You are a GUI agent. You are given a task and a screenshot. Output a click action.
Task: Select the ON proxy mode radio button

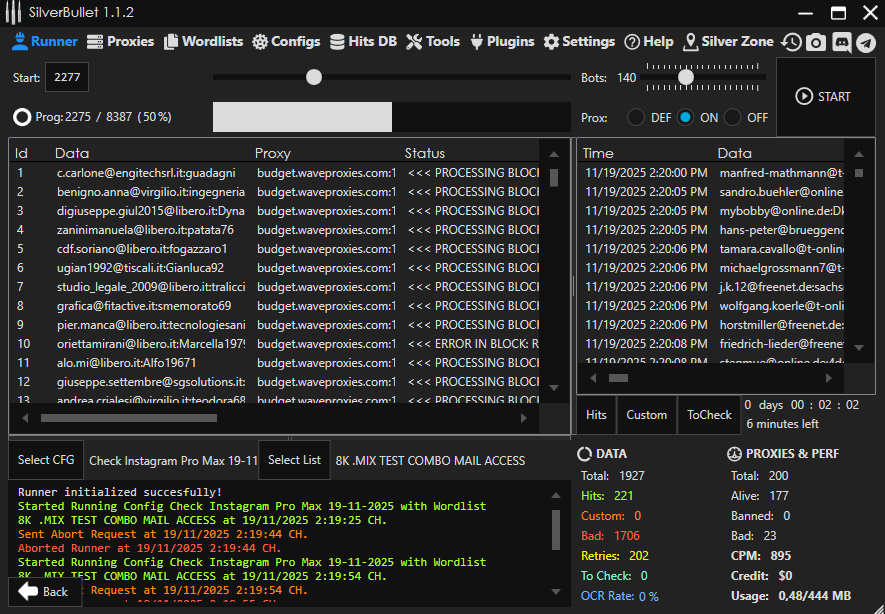685,117
